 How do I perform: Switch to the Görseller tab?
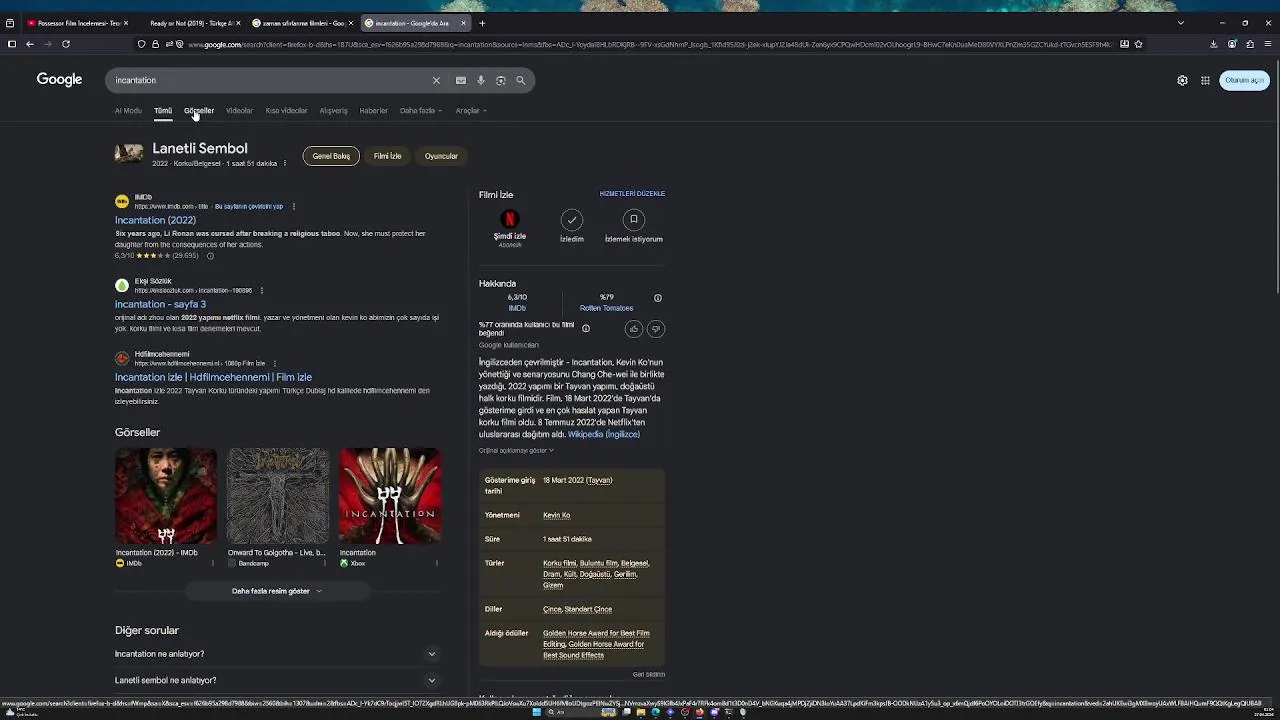pyautogui.click(x=199, y=111)
